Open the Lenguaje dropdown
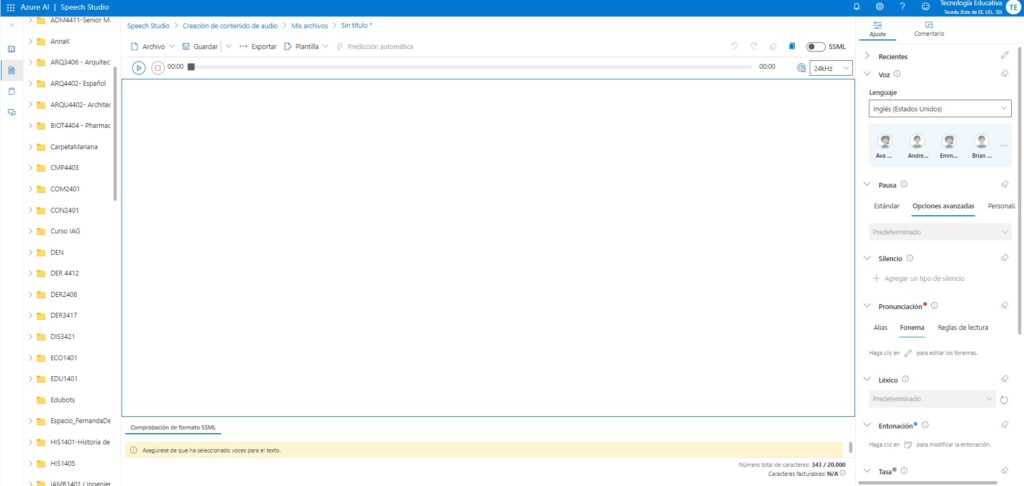Image resolution: width=1024 pixels, height=486 pixels. point(939,108)
